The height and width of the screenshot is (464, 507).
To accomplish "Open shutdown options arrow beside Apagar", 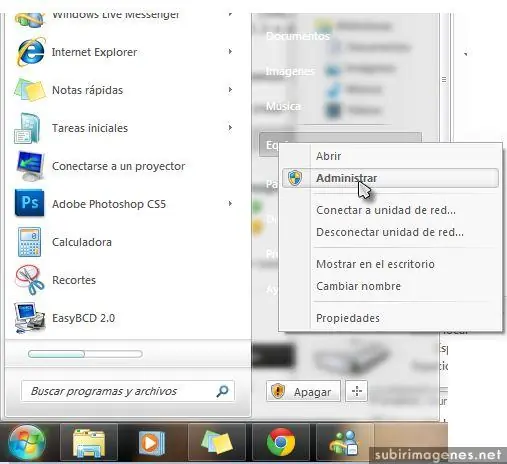I will point(356,391).
